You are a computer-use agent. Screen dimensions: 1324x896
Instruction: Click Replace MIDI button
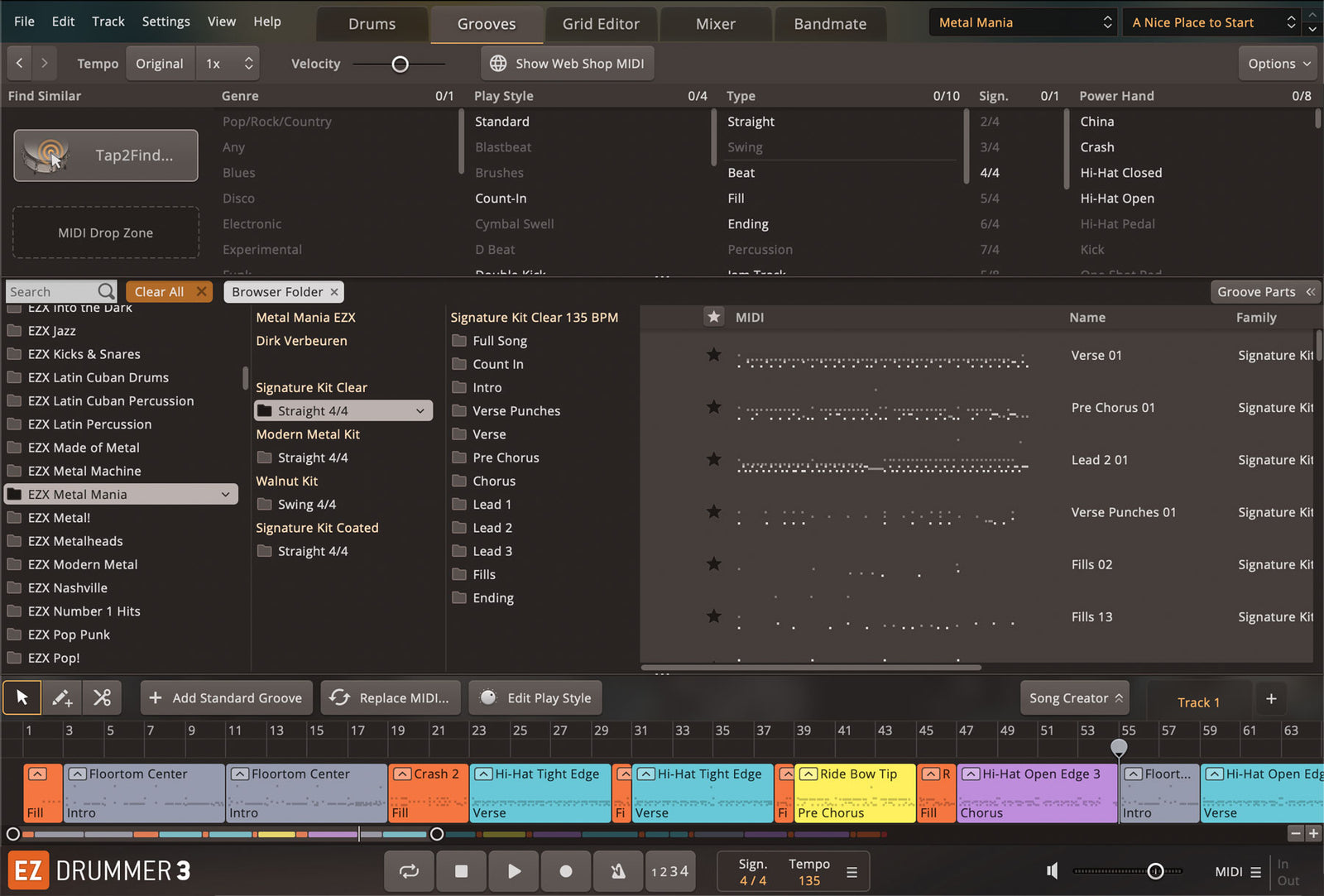(x=390, y=698)
